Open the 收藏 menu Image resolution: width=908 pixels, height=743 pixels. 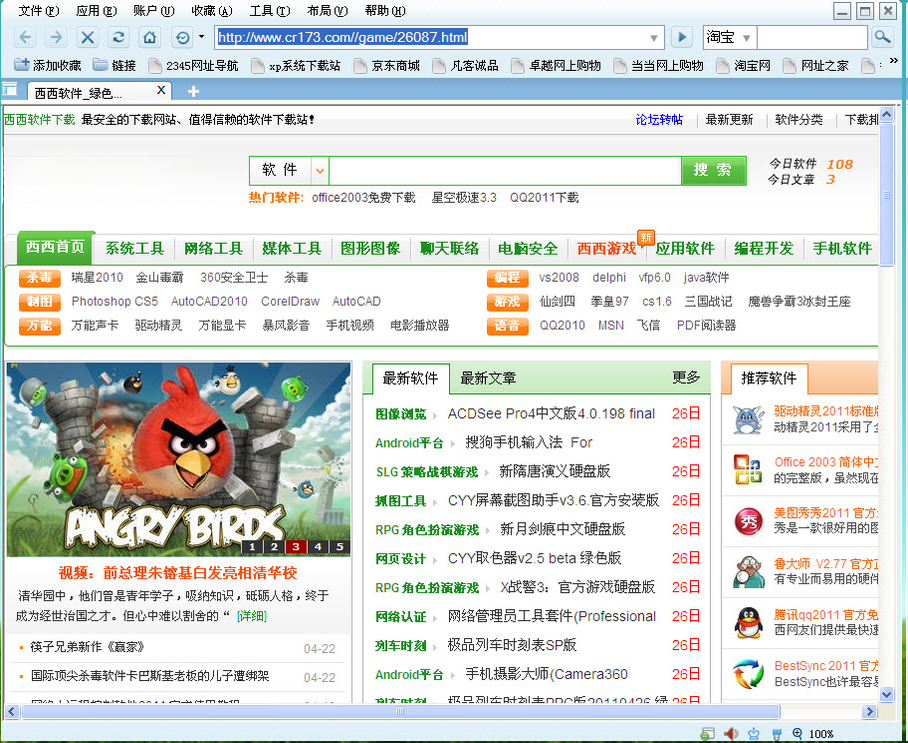(x=211, y=11)
